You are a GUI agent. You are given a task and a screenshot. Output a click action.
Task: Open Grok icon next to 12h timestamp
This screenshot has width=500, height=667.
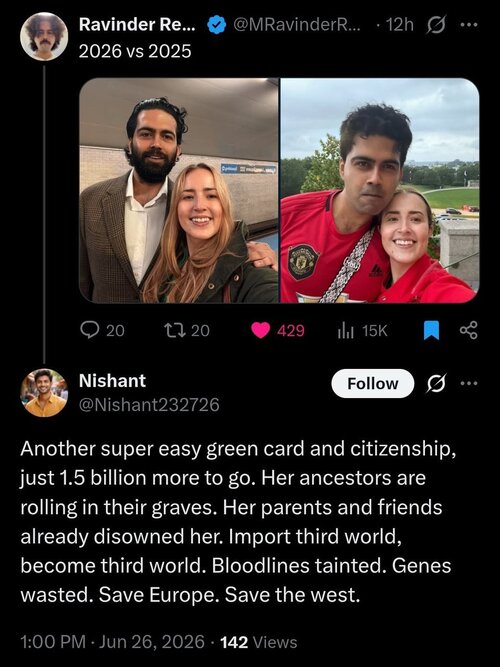point(436,26)
